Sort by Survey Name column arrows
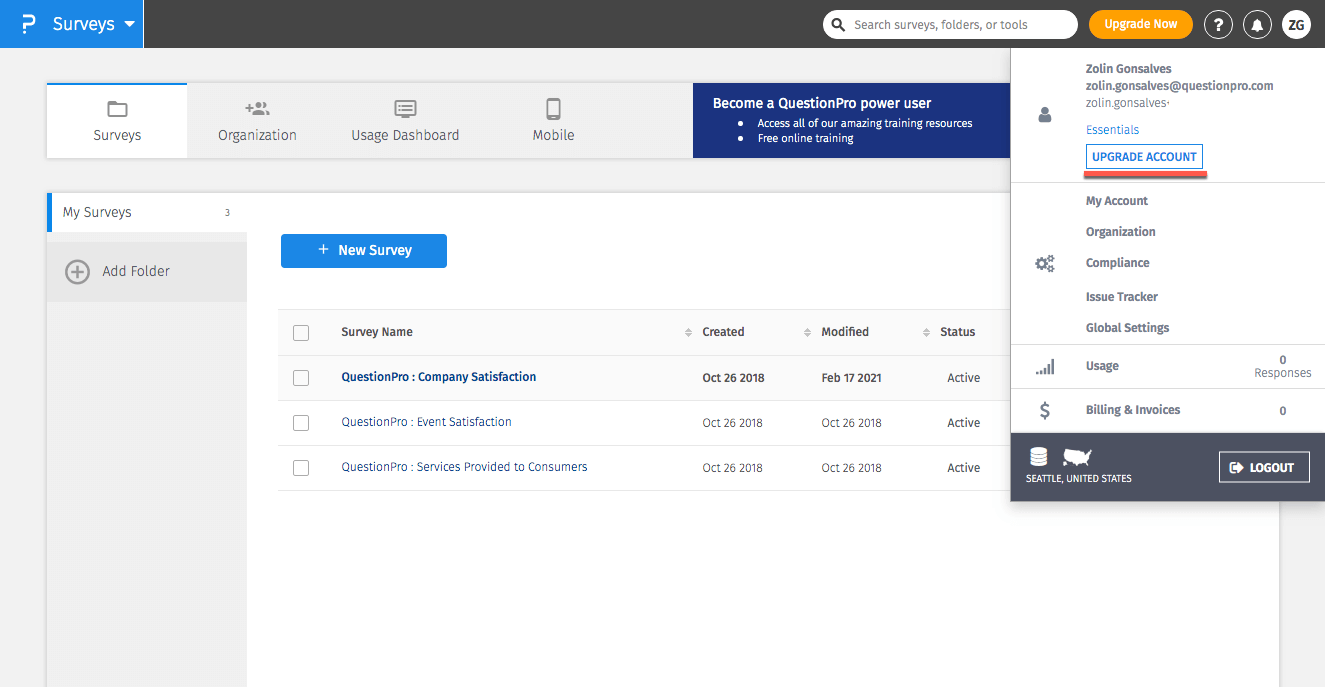The image size is (1325, 687). pyautogui.click(x=688, y=332)
